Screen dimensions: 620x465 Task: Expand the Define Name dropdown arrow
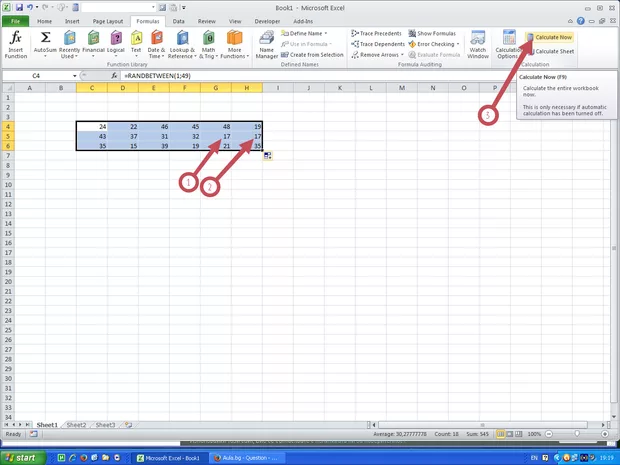click(x=325, y=34)
